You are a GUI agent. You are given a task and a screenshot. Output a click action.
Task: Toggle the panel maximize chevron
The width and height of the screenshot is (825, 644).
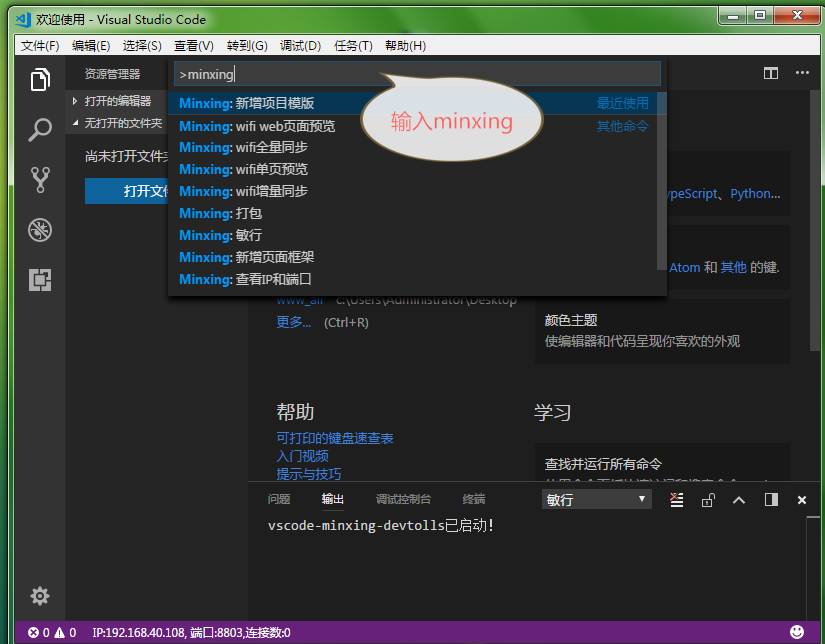(x=738, y=500)
